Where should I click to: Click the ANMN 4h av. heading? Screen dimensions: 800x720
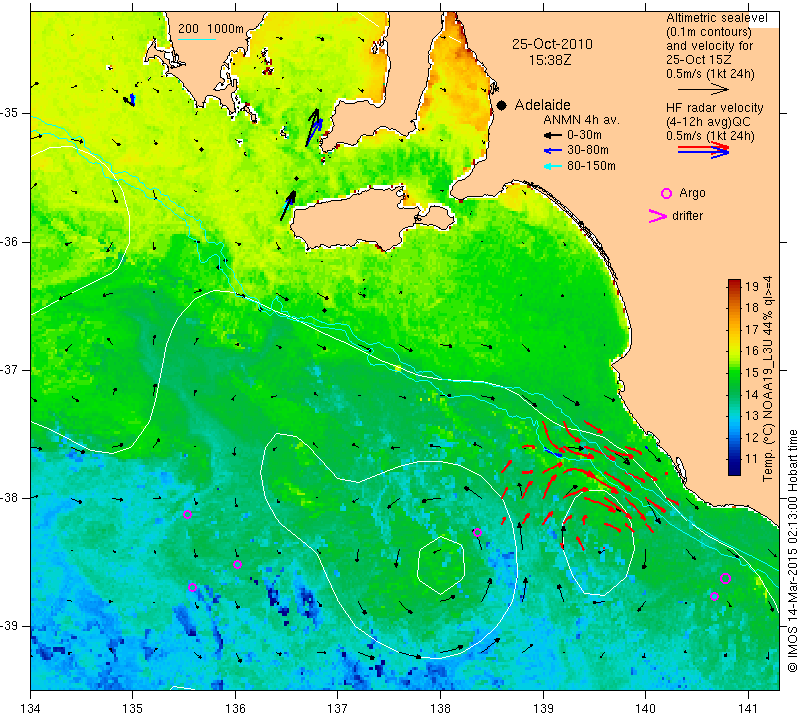click(581, 120)
